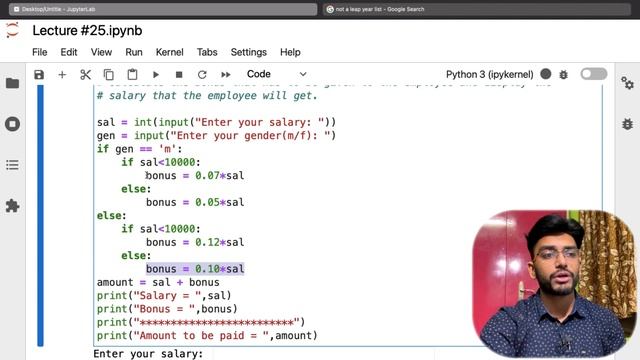Click the blue cell collapse bar
The height and width of the screenshot is (360, 640).
(40, 216)
